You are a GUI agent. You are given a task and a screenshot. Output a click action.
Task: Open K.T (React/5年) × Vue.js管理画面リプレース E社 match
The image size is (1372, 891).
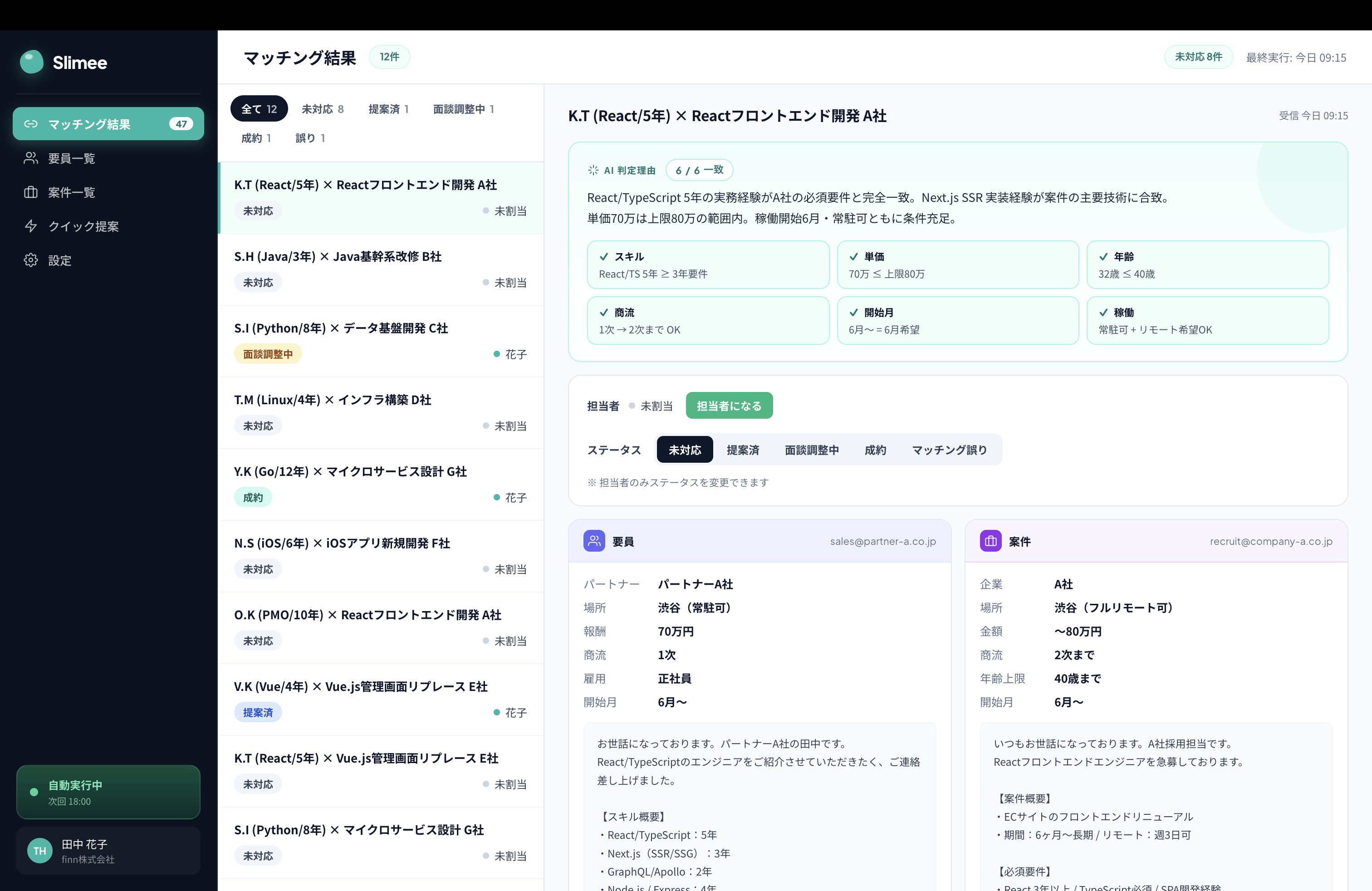[381, 771]
